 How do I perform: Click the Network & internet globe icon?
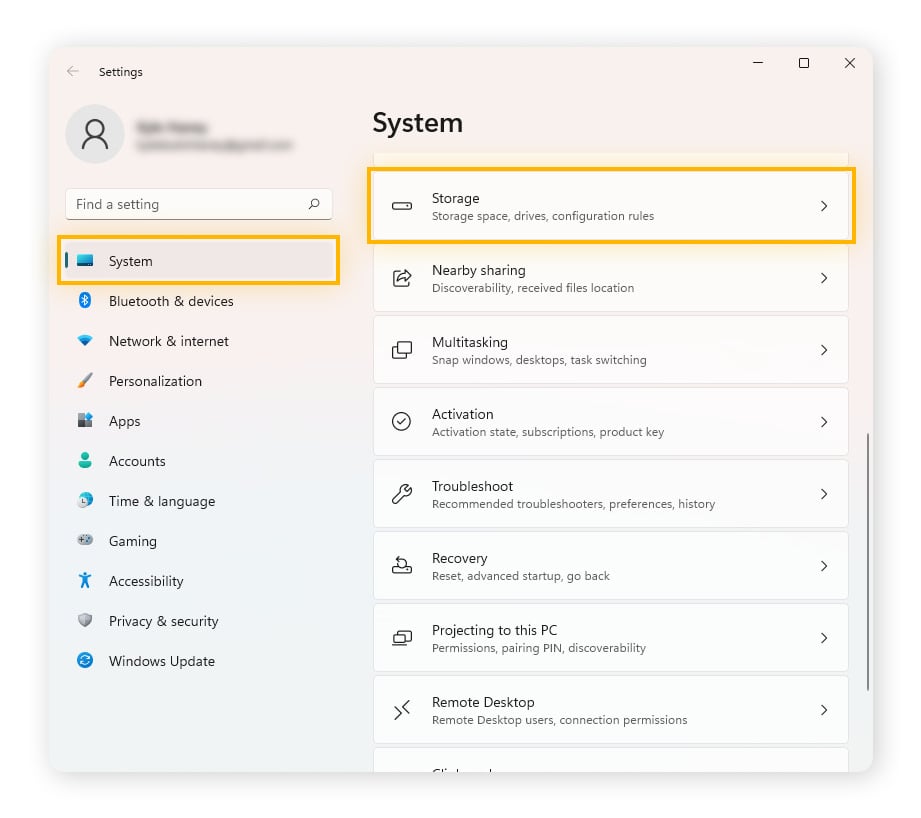point(86,340)
